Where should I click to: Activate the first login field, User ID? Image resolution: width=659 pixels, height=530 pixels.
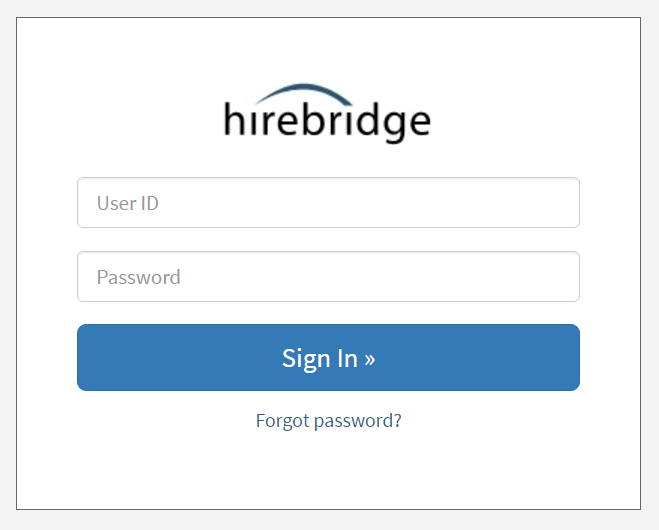pyautogui.click(x=328, y=203)
